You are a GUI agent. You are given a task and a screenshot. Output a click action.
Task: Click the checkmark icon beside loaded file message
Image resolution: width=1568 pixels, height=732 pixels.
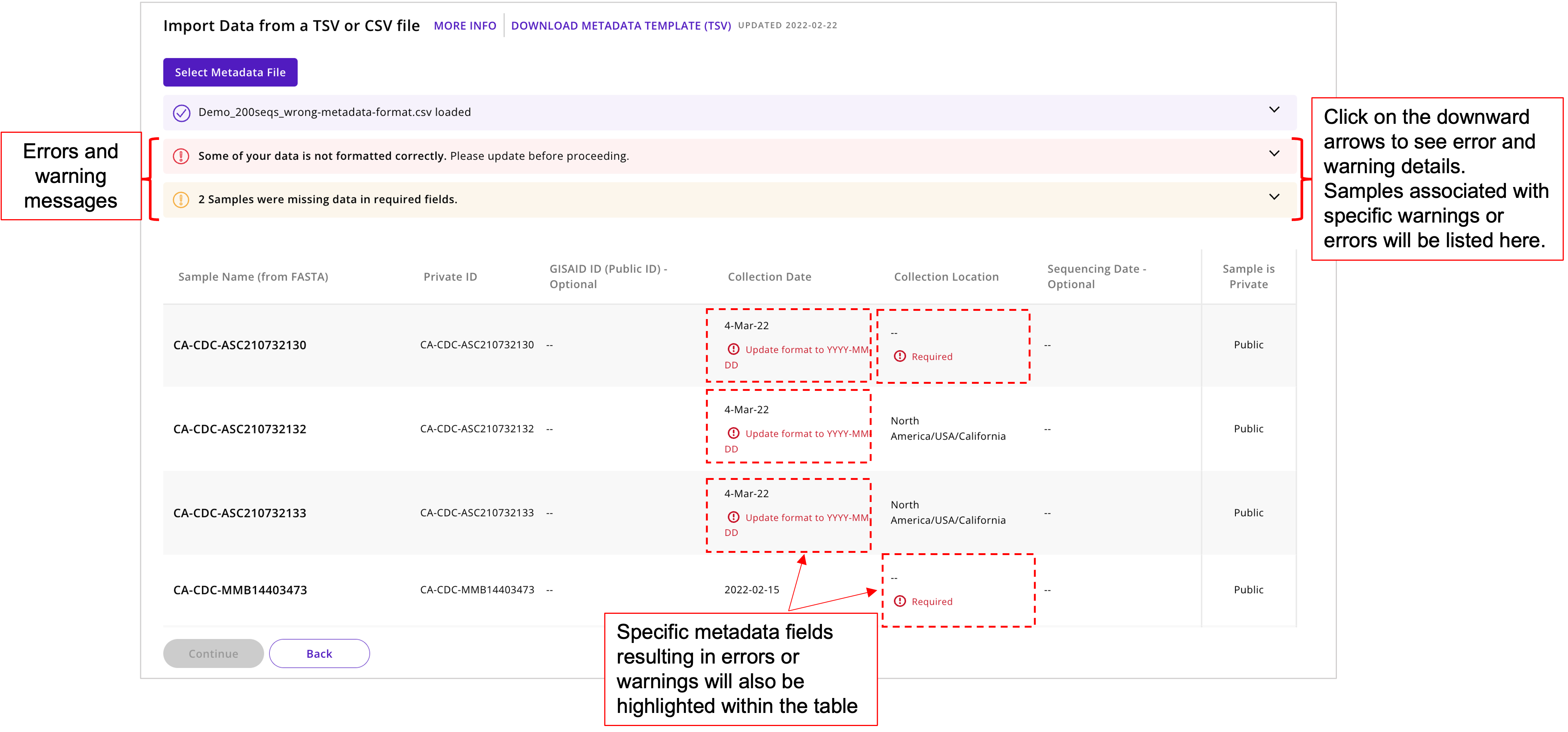click(181, 113)
